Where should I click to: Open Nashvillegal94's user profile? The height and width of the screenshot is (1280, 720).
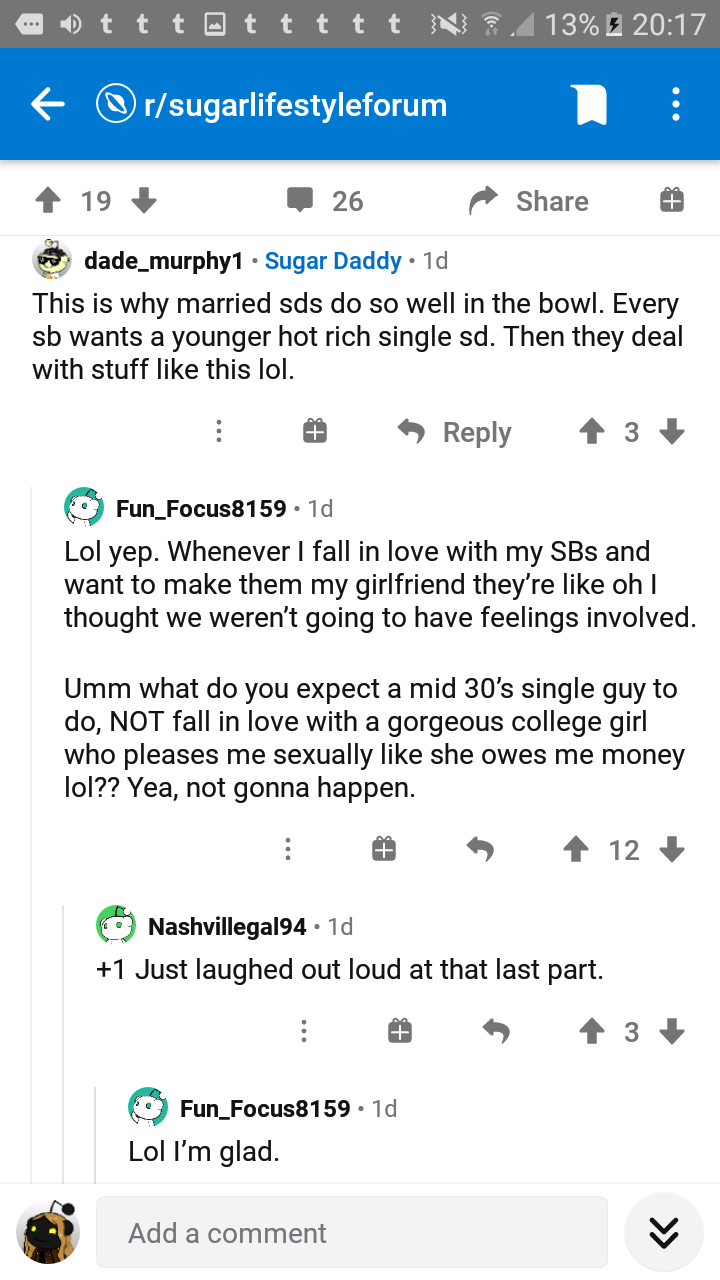[x=227, y=927]
